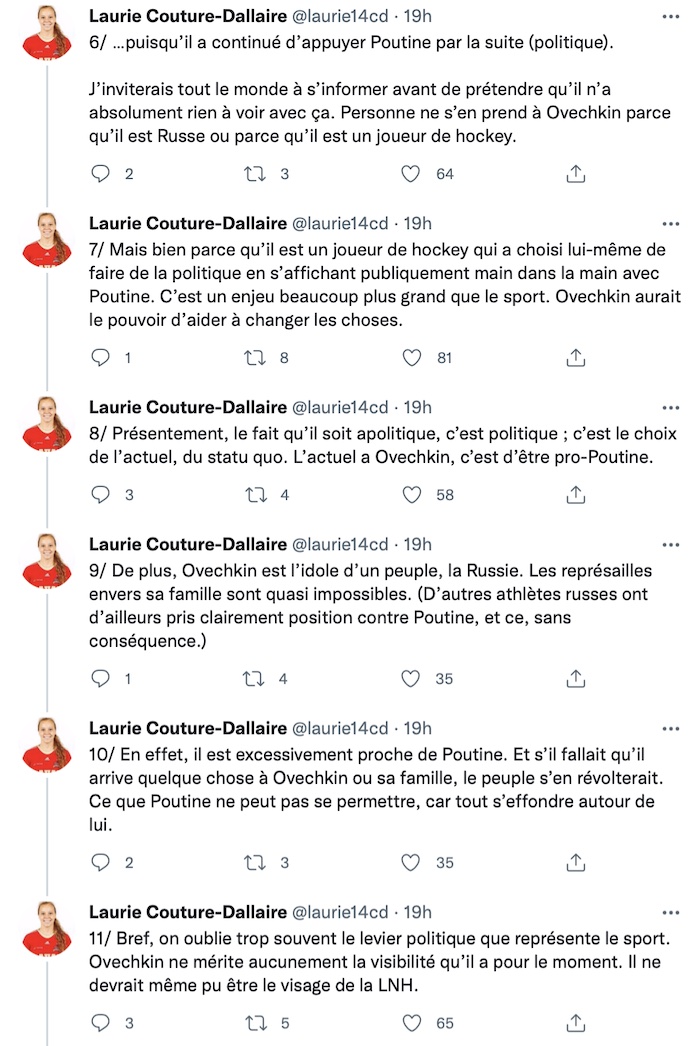Like the 8/ tweet with 58 likes
Viewport: 700px width, 1046px height.
412,495
